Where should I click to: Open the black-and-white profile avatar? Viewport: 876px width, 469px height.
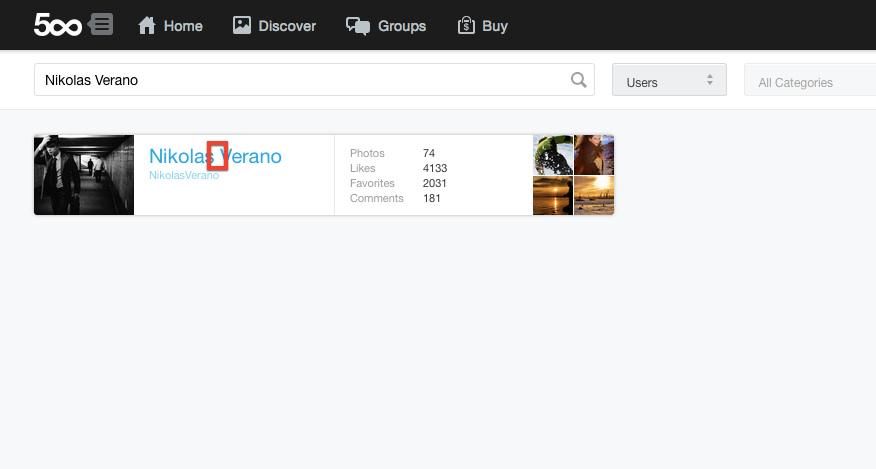[84, 175]
